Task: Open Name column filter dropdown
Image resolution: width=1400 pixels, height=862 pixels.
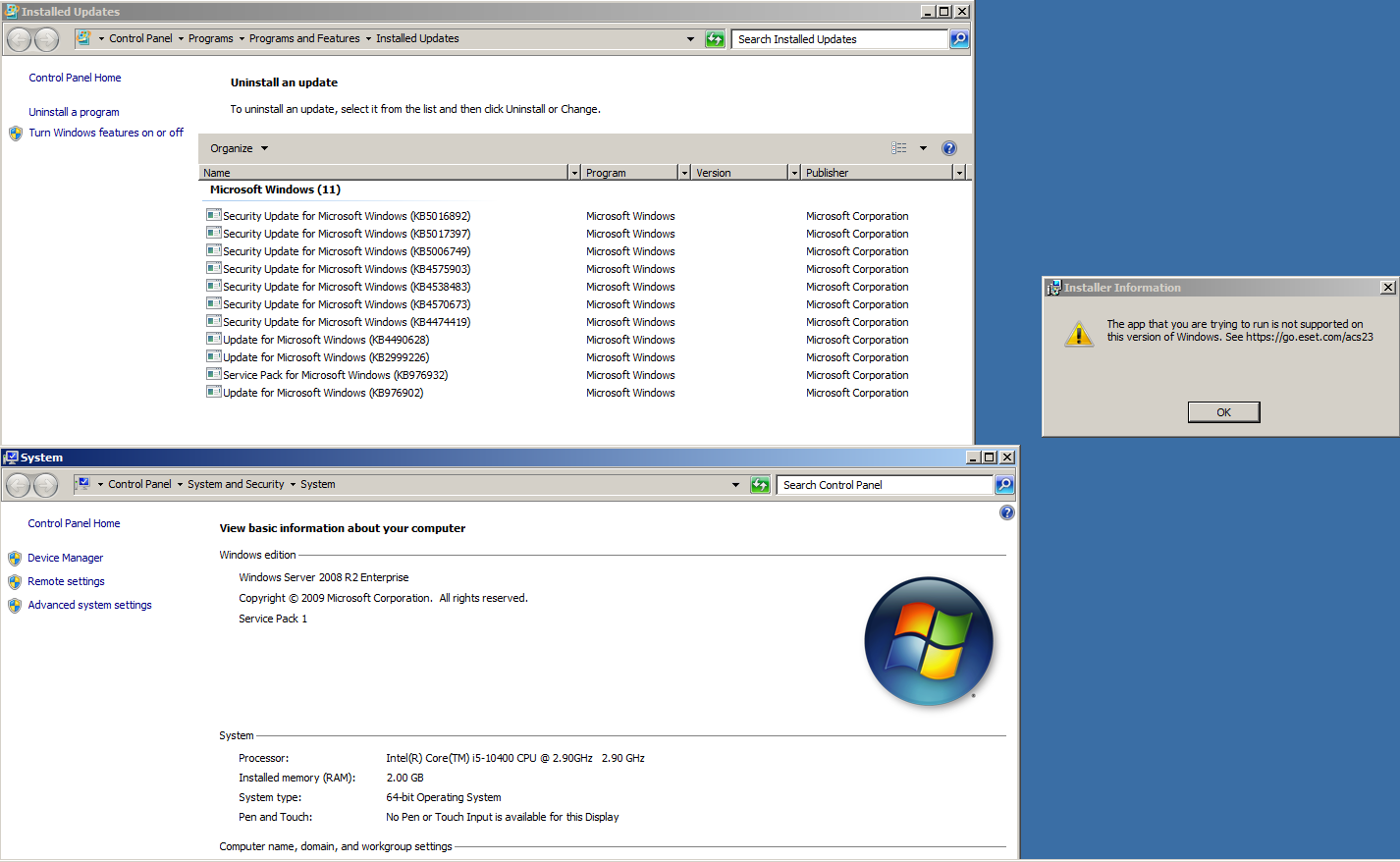Action: (x=574, y=173)
